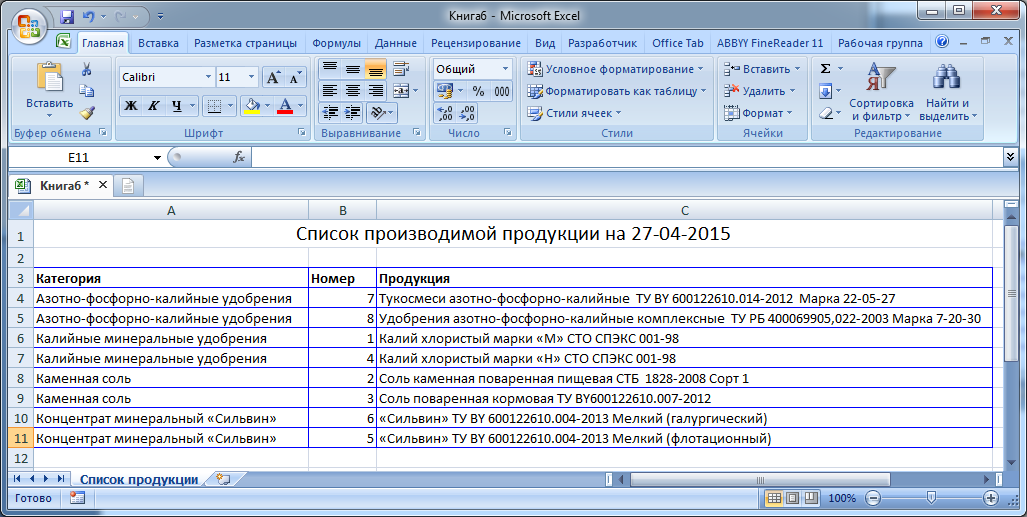
Task: Click the formula bar input field
Action: [x=626, y=157]
